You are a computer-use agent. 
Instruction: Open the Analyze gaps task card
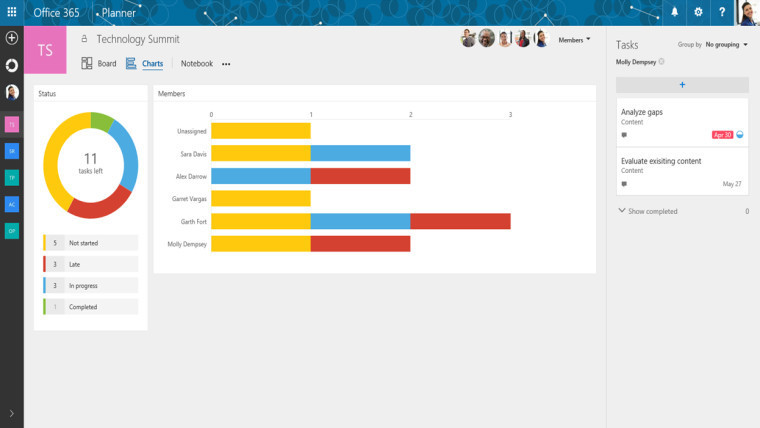[x=682, y=123]
